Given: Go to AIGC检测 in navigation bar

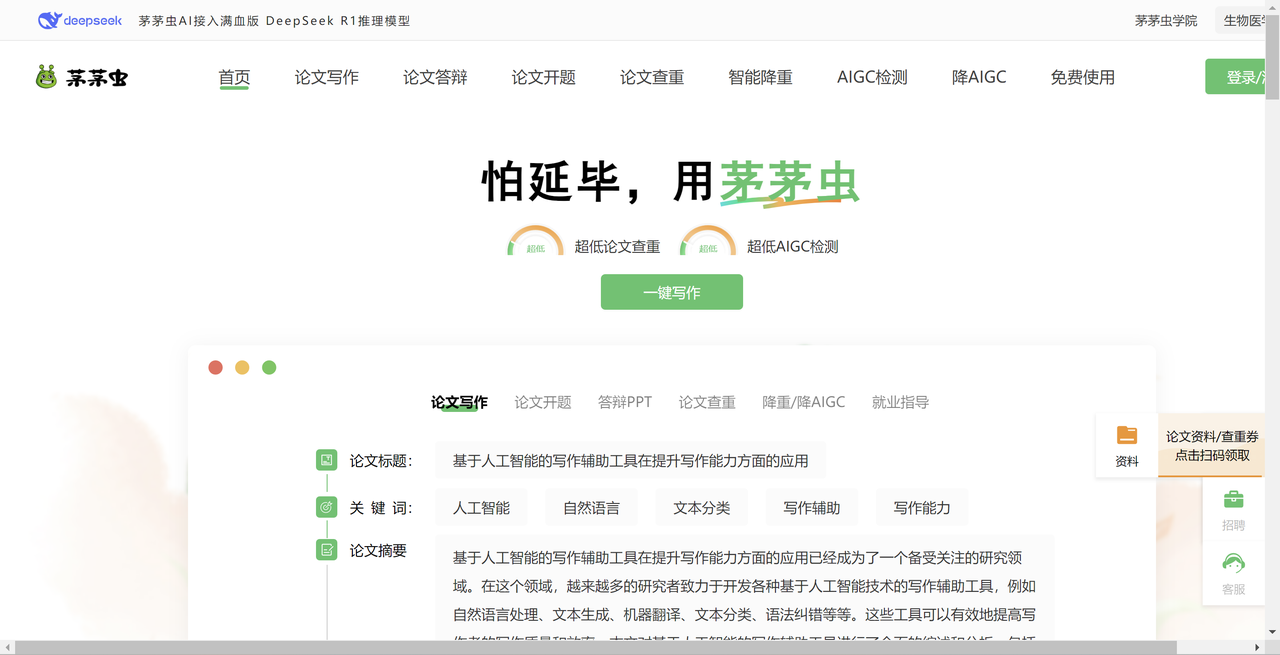Looking at the screenshot, I should 872,77.
